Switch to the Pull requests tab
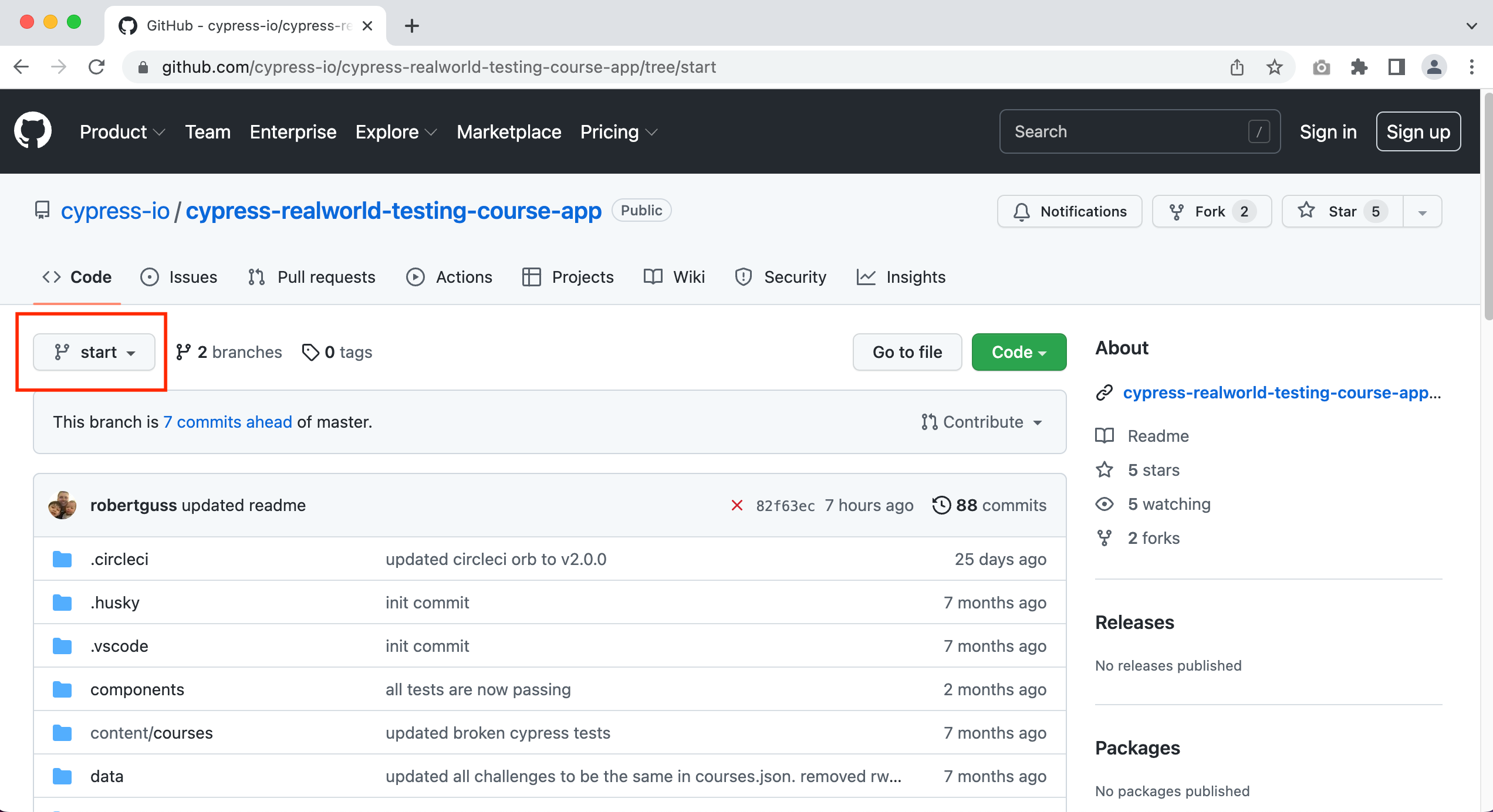The width and height of the screenshot is (1493, 812). 312,277
